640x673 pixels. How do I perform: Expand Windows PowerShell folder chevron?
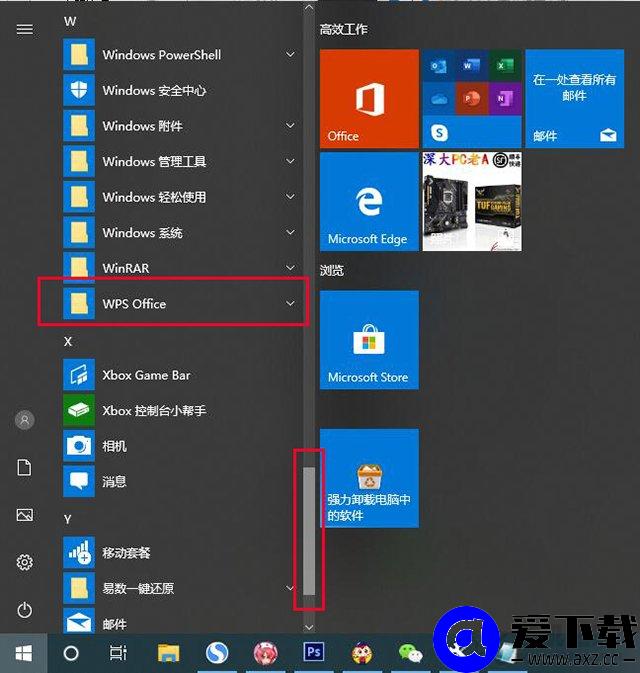(291, 55)
